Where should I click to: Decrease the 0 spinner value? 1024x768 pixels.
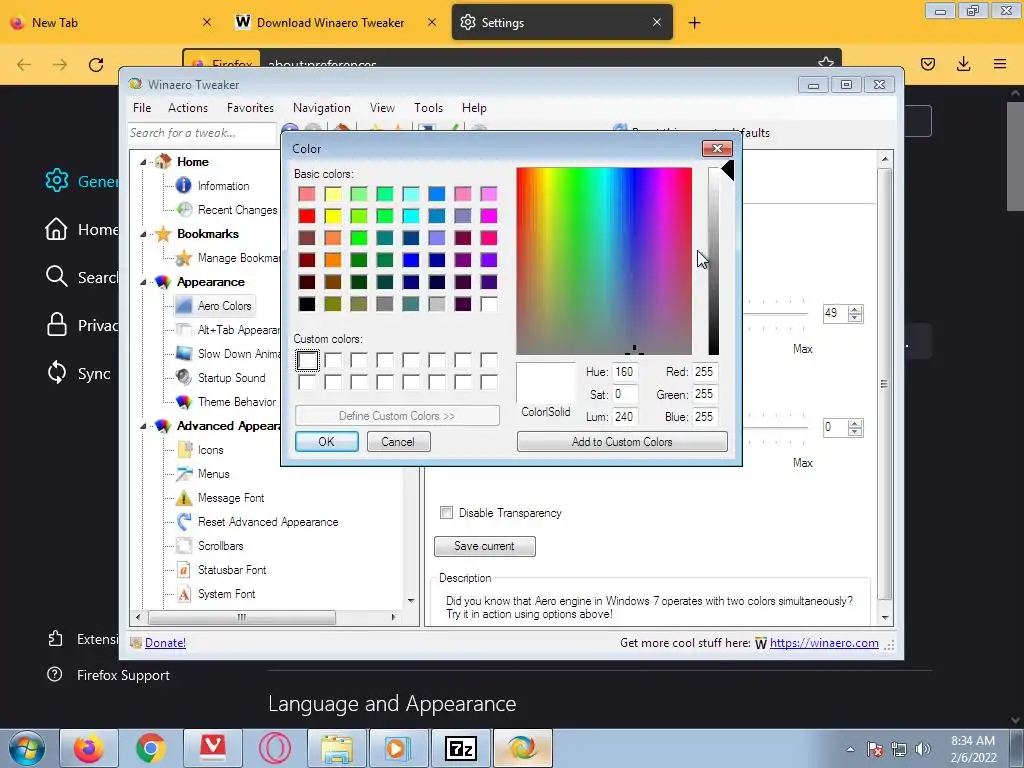tap(855, 432)
